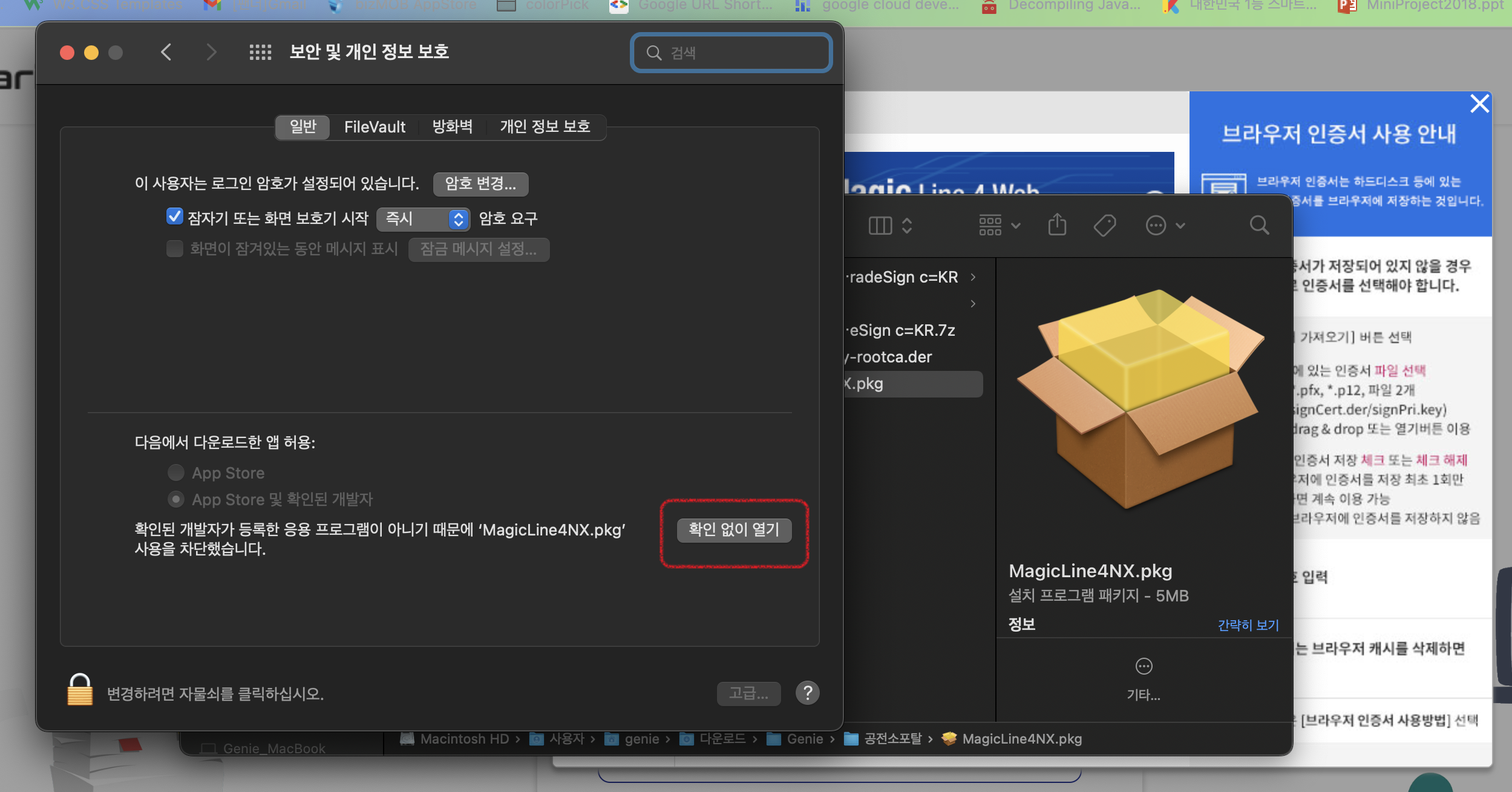
Task: Select the eSign c=KR.7z file
Action: (x=914, y=330)
